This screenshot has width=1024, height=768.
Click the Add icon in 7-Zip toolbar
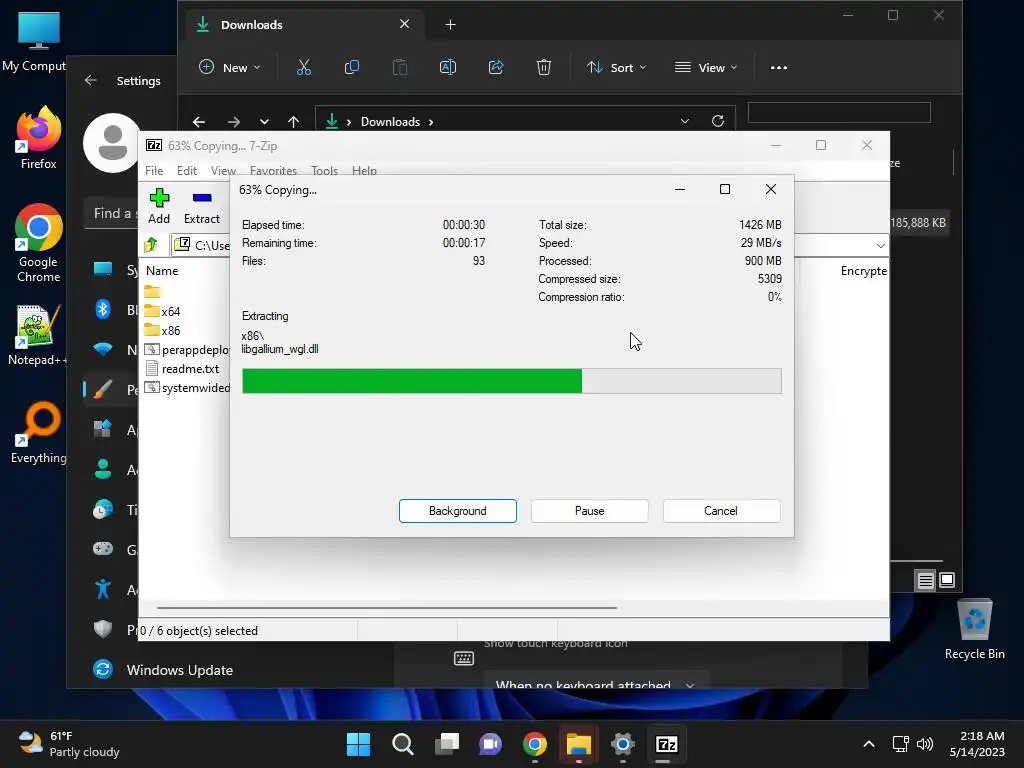click(x=159, y=206)
